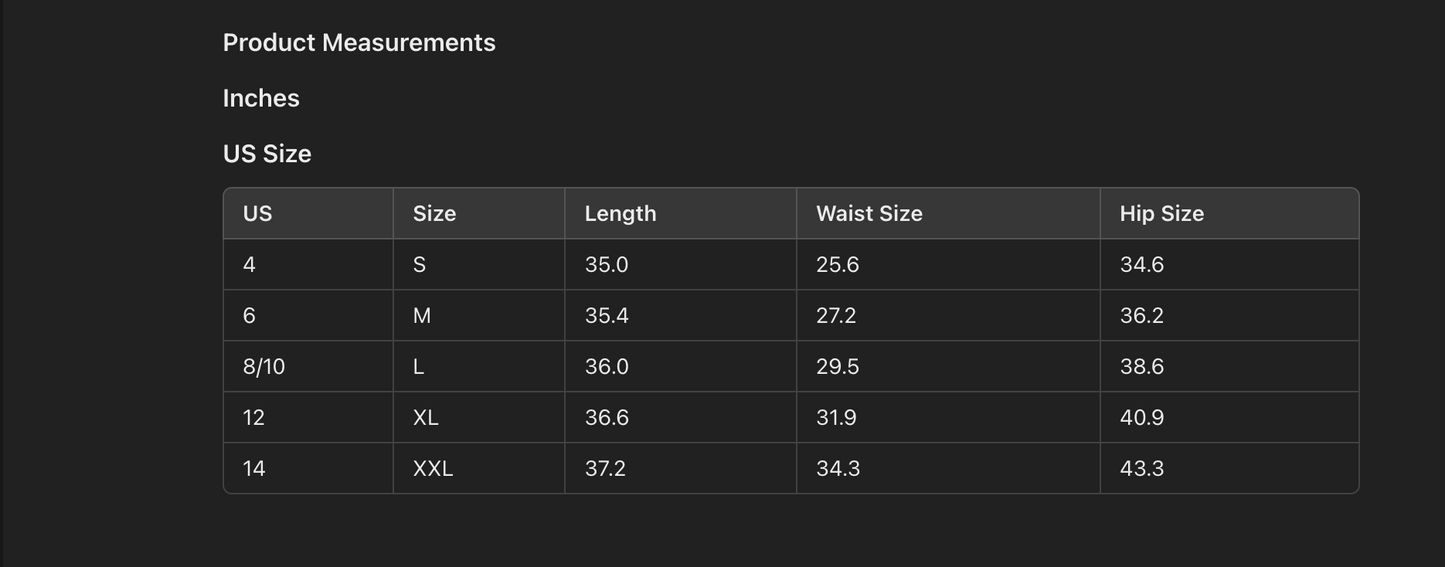Select the M size cell

click(x=422, y=316)
